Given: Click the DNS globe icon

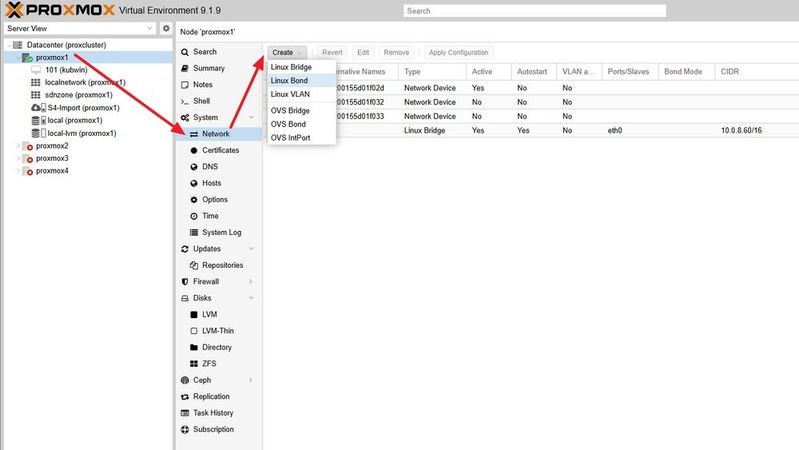Looking at the screenshot, I should click(x=194, y=167).
